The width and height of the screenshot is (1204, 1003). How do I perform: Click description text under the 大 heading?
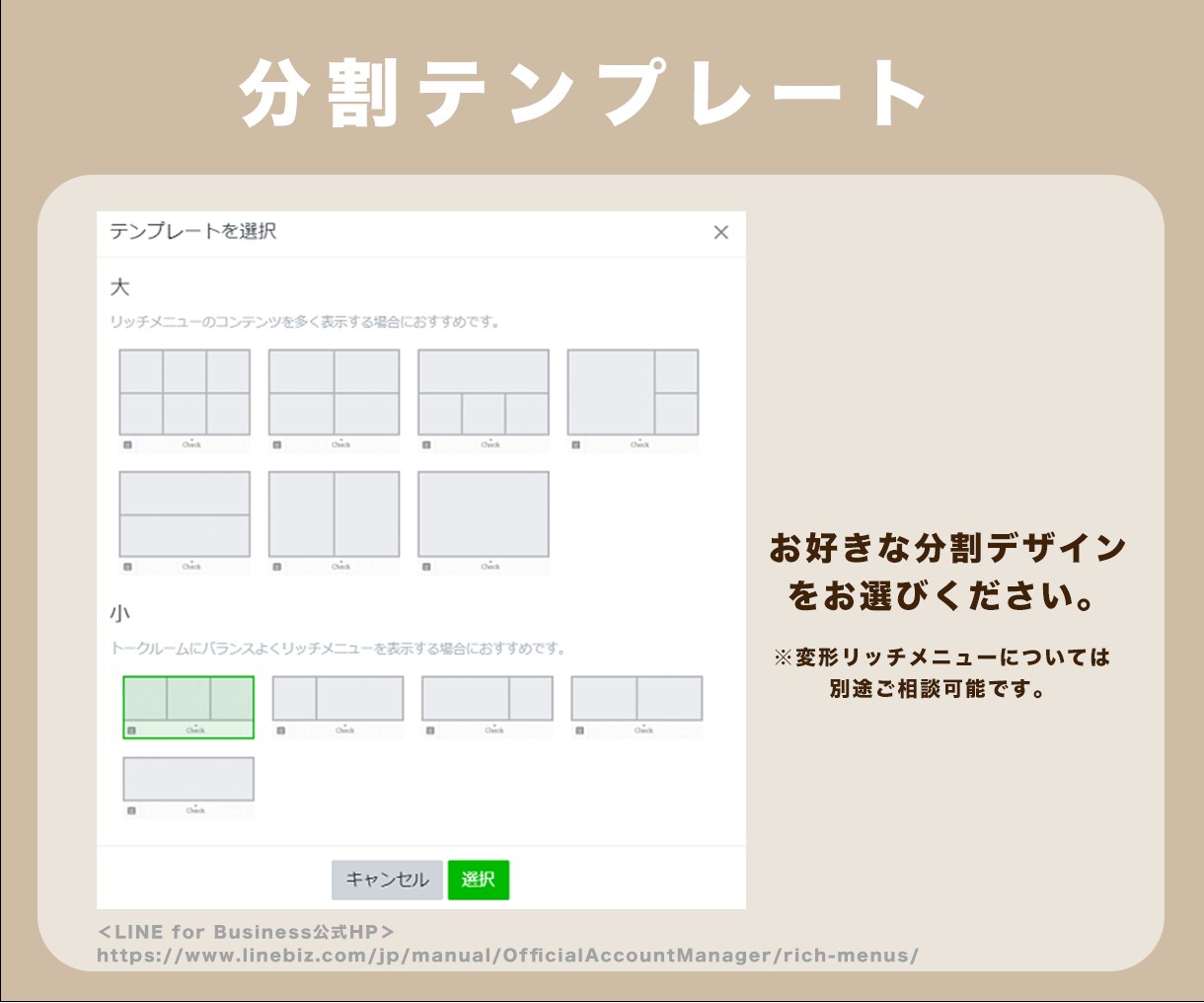(306, 322)
